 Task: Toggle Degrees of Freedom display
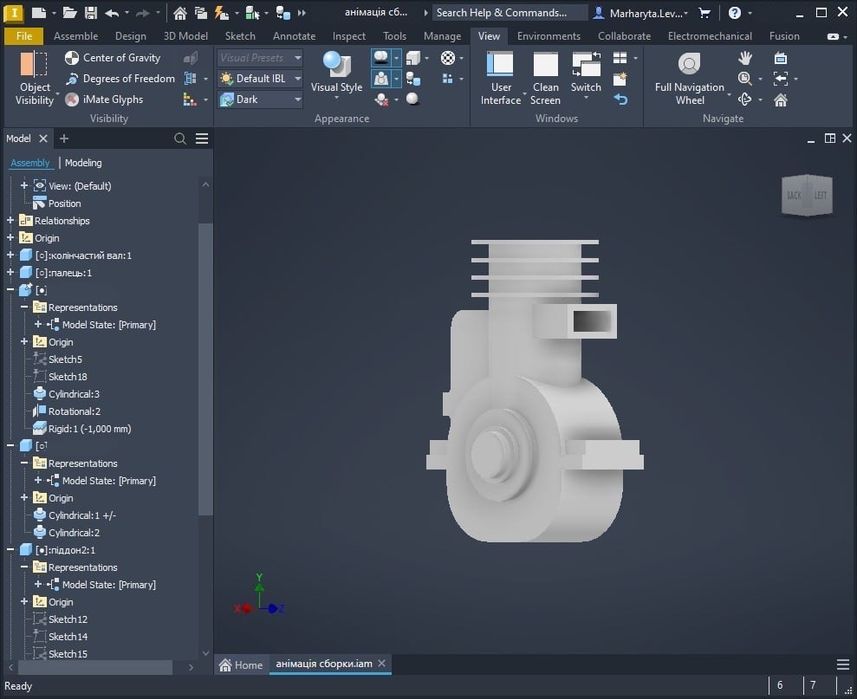point(120,79)
